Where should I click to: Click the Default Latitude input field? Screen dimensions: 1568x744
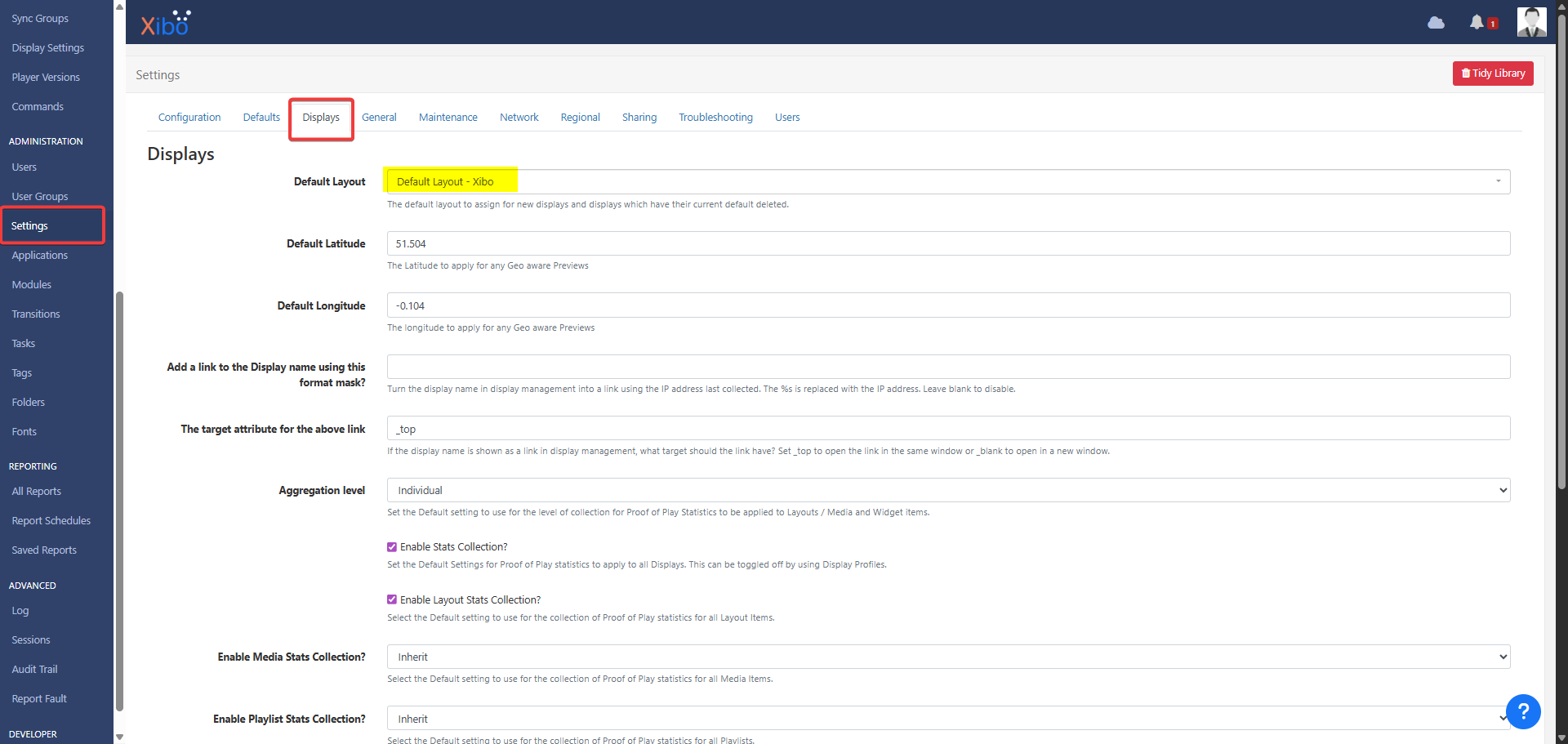pyautogui.click(x=948, y=243)
